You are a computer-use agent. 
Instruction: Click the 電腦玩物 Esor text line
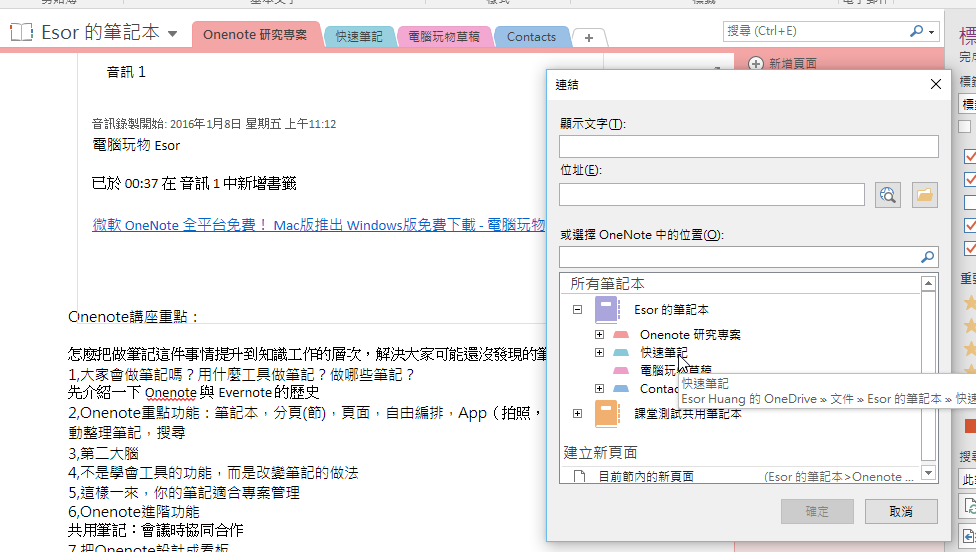(136, 146)
